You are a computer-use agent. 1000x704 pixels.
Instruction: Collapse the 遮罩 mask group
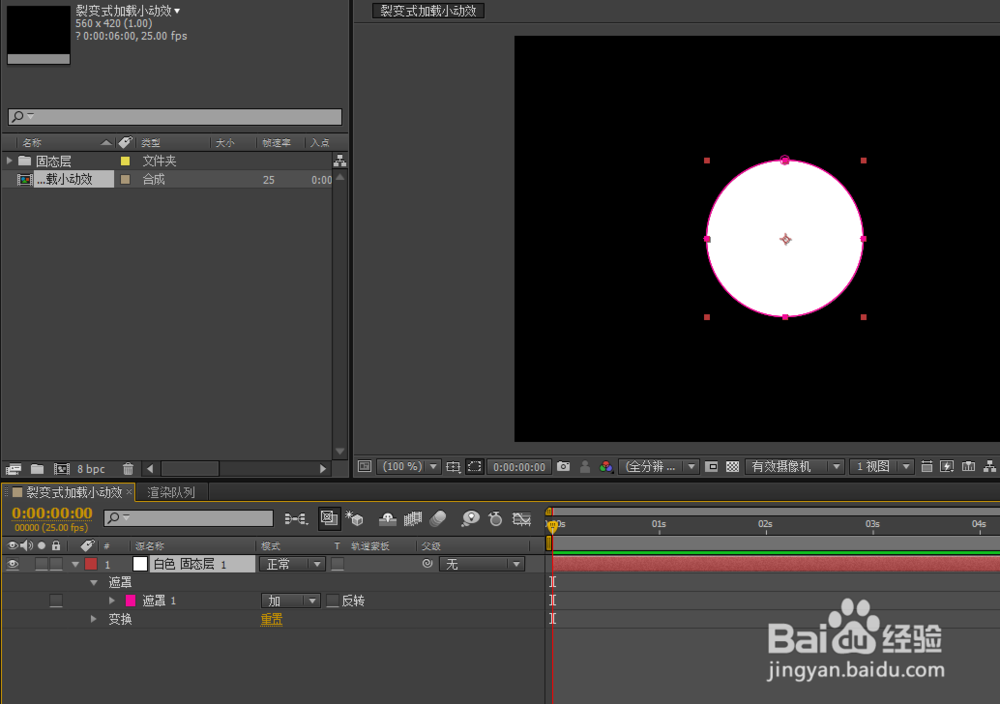coord(94,582)
